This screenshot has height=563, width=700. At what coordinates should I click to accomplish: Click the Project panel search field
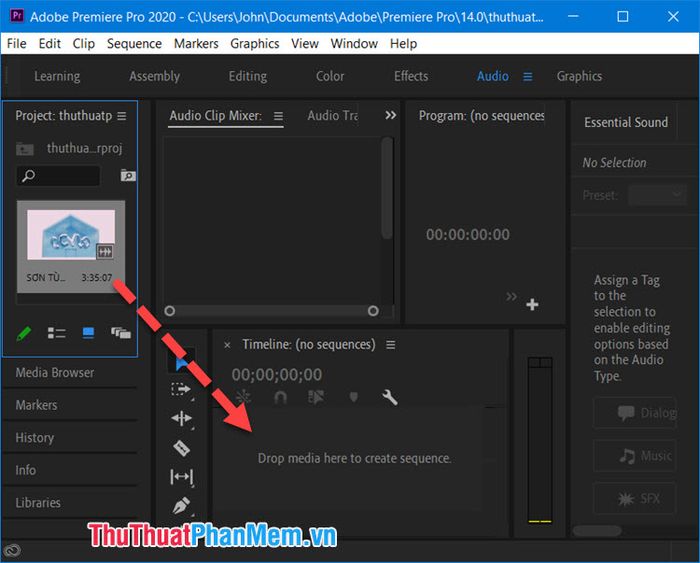(58, 175)
